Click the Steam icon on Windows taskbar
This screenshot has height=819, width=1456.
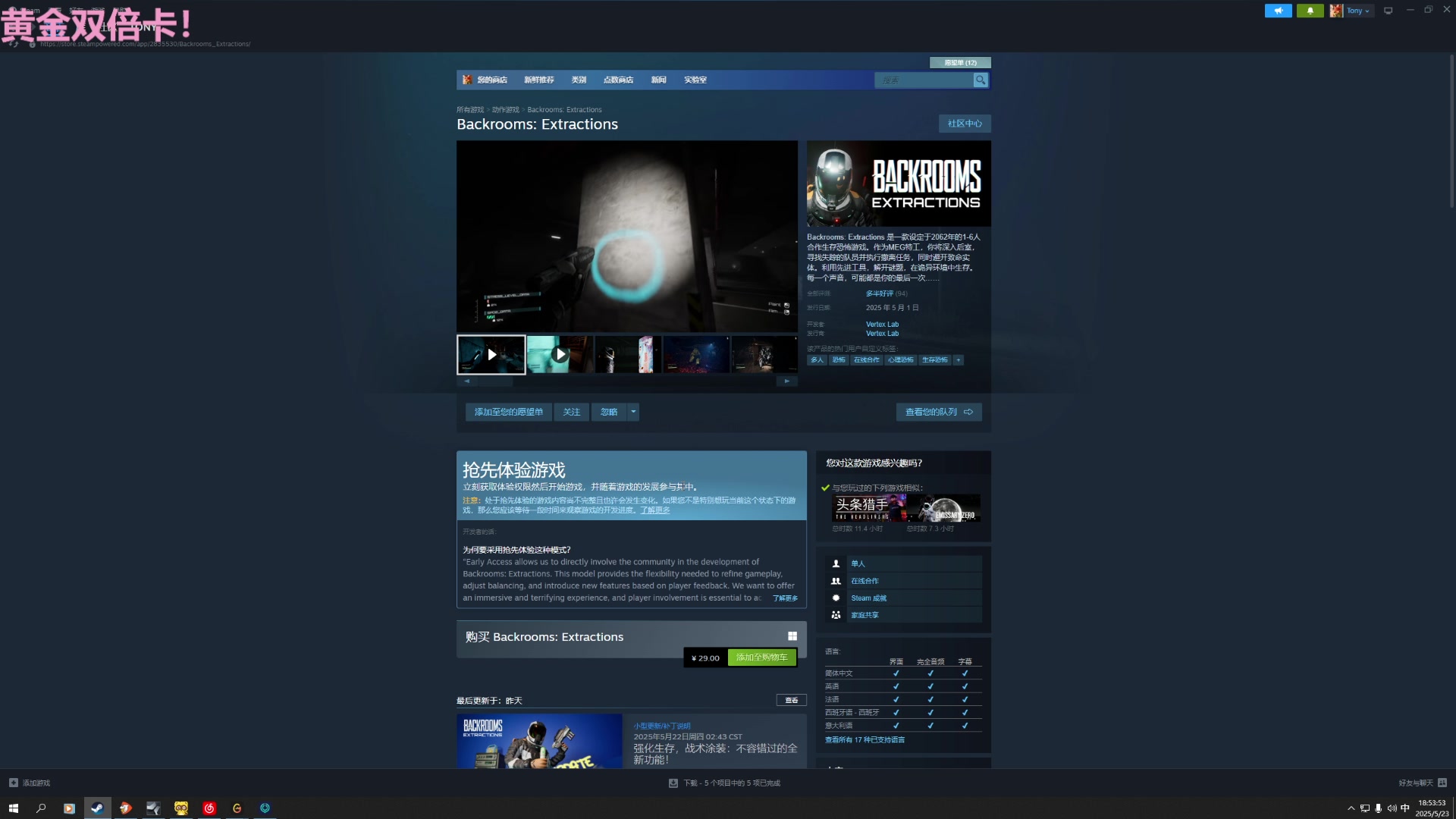pyautogui.click(x=97, y=808)
